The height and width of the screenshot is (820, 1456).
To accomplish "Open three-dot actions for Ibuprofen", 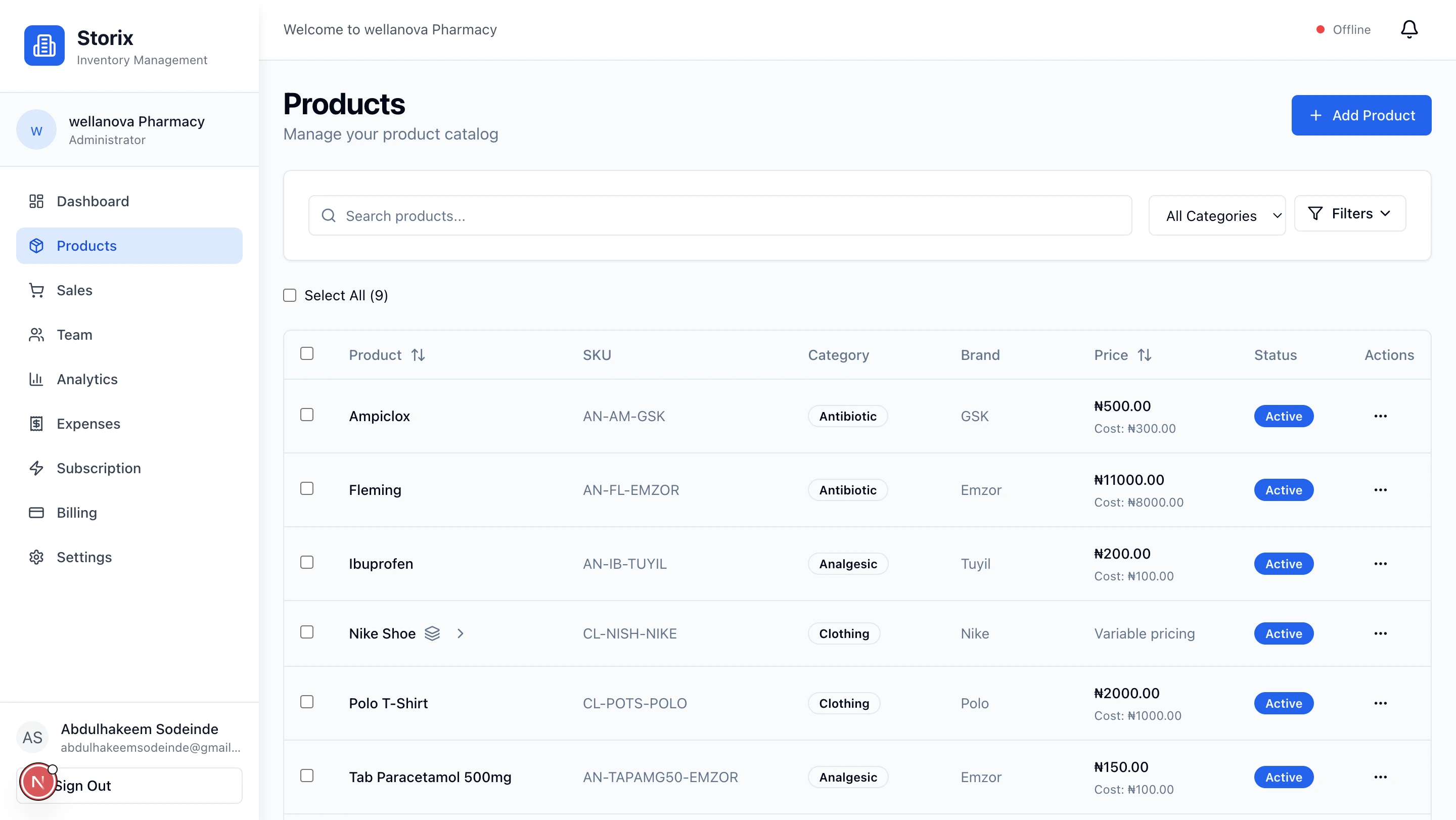I will [1380, 563].
